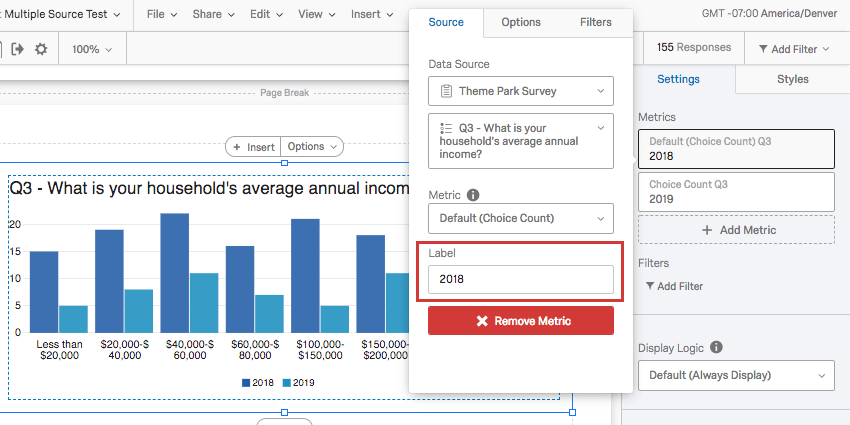Image resolution: width=850 pixels, height=425 pixels.
Task: Click the Label input field containing 2018
Action: click(x=521, y=280)
